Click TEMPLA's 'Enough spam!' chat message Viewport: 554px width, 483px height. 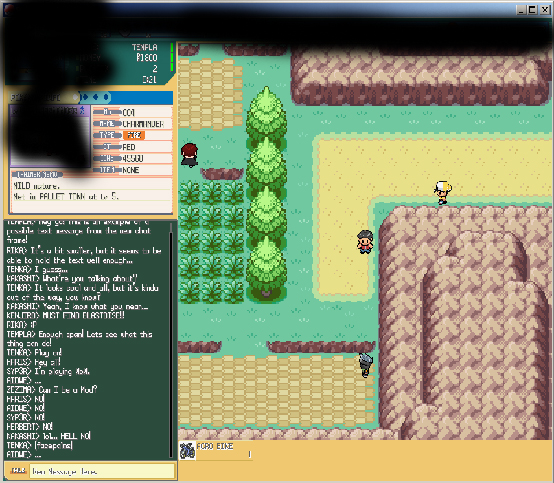coord(79,338)
